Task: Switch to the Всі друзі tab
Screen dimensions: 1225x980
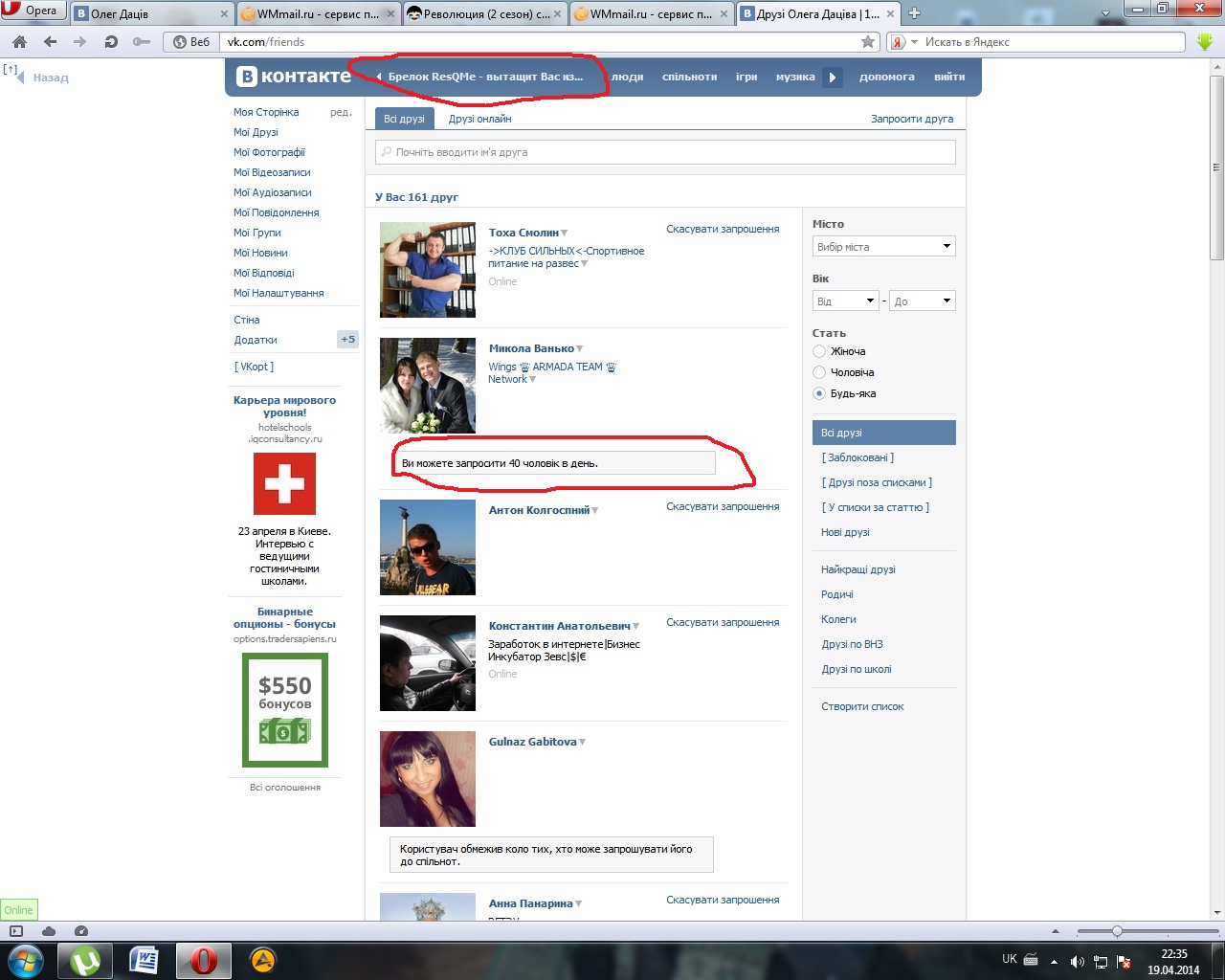Action: (x=404, y=119)
